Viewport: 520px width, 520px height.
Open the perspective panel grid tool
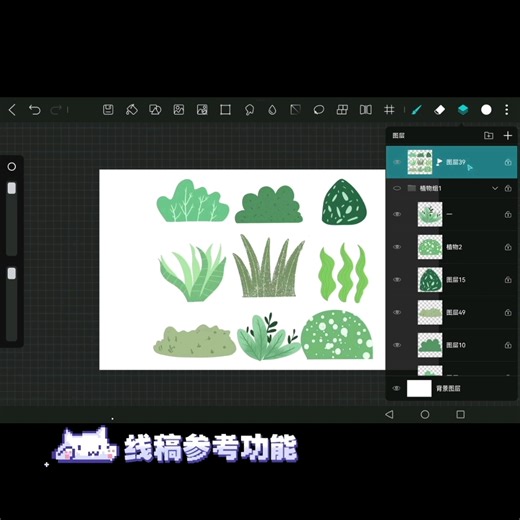[x=342, y=110]
